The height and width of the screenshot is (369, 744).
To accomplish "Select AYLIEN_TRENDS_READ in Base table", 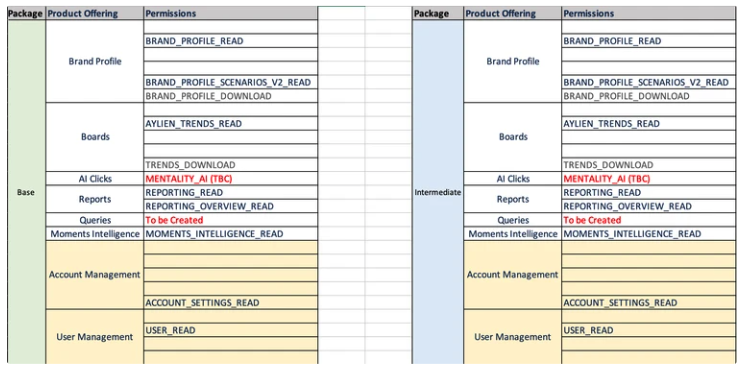I will (x=231, y=123).
